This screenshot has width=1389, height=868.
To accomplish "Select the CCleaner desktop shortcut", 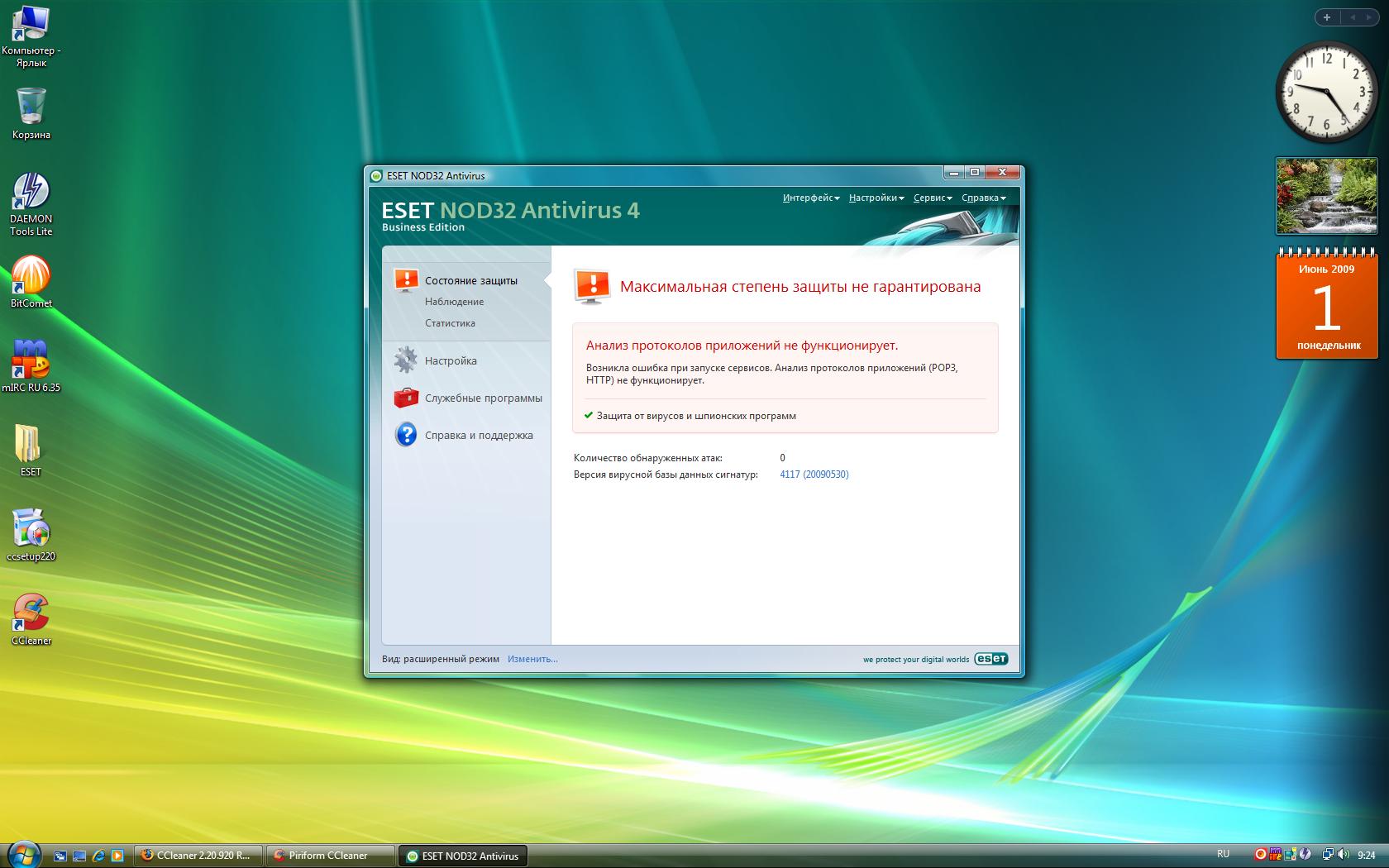I will pyautogui.click(x=31, y=619).
